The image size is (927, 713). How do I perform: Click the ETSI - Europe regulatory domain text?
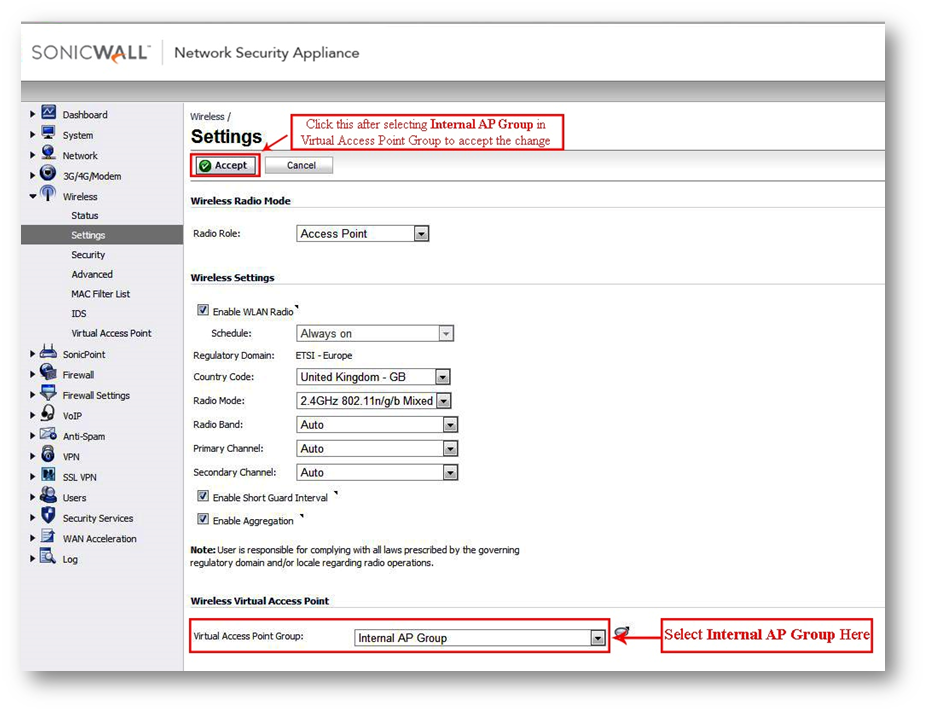point(324,355)
